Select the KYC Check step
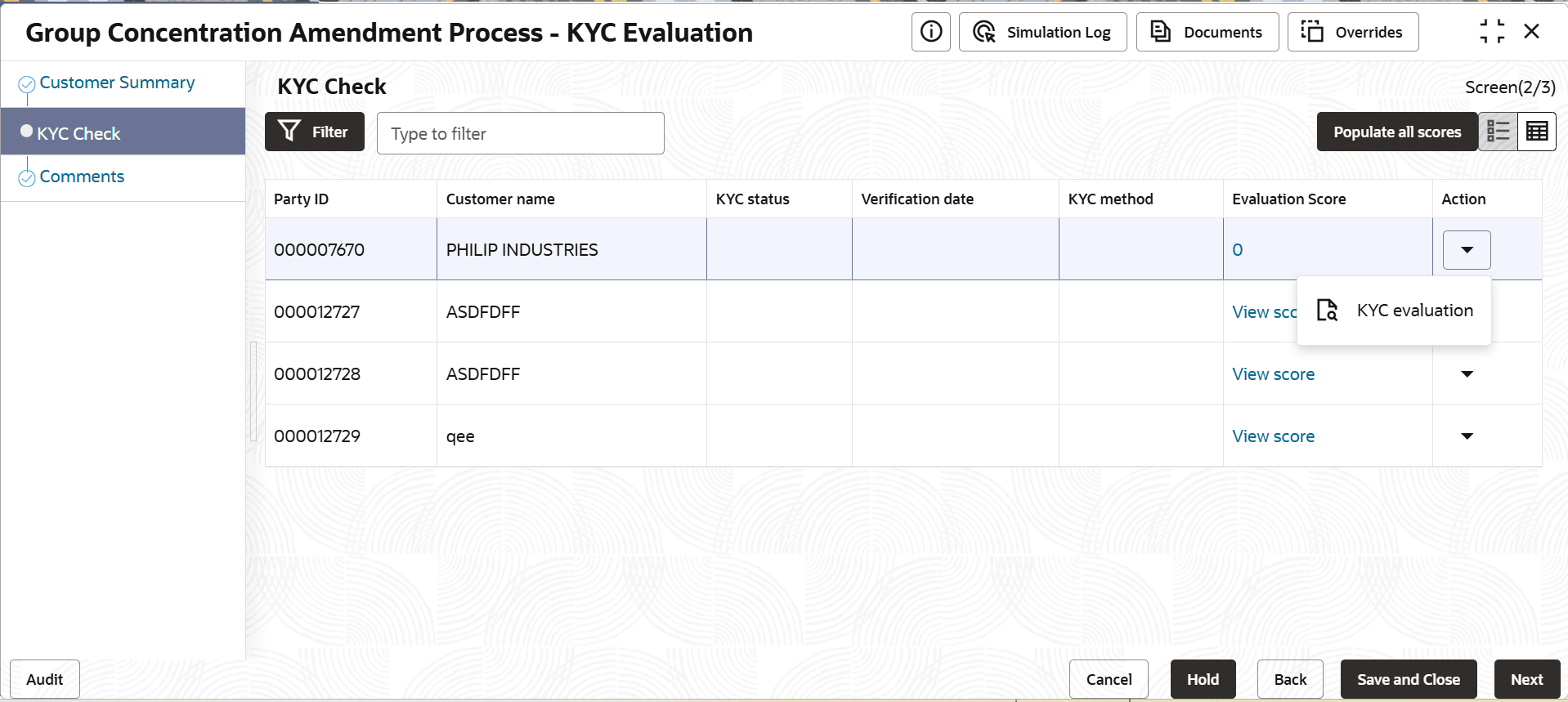Viewport: 1568px width, 702px height. [123, 132]
